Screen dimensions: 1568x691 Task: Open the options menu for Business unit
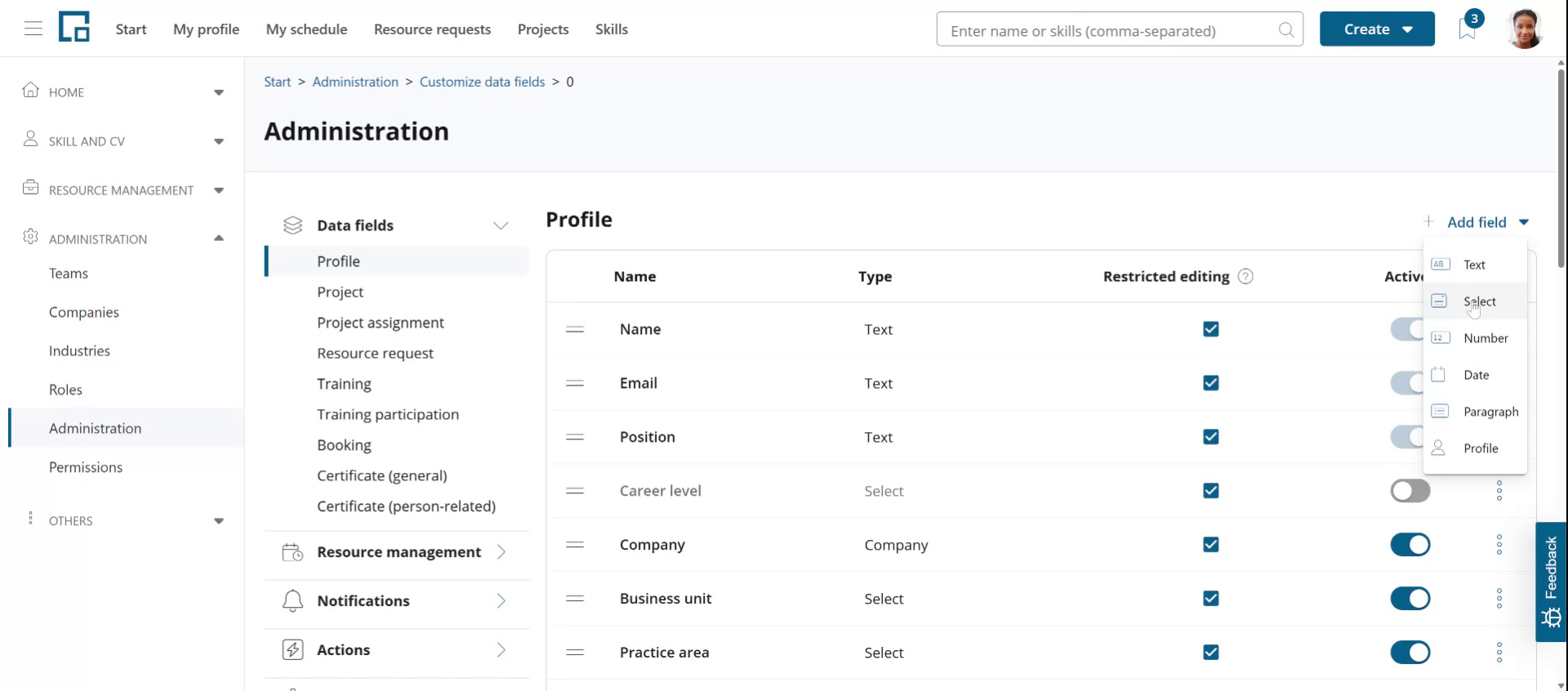coord(1499,599)
